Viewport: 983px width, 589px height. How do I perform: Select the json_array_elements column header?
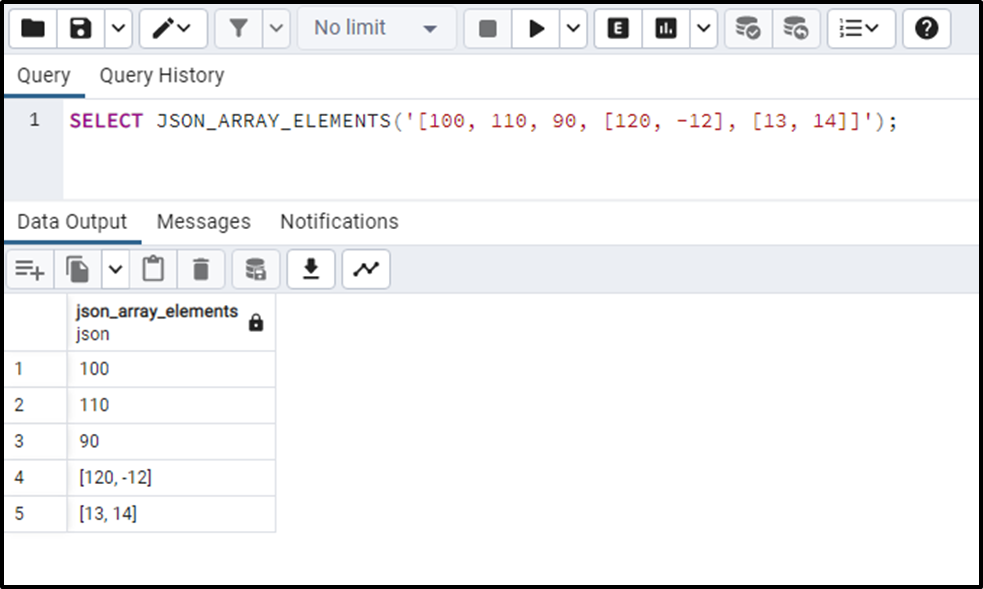coord(157,322)
